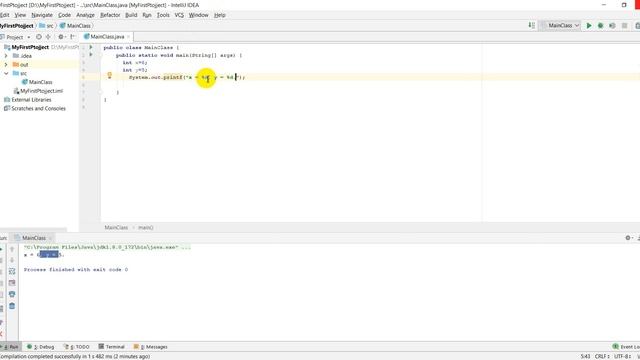Screen dimensions: 640x360
Task: Click the Print icon in Run console toolbar
Action: click(x=12, y=294)
